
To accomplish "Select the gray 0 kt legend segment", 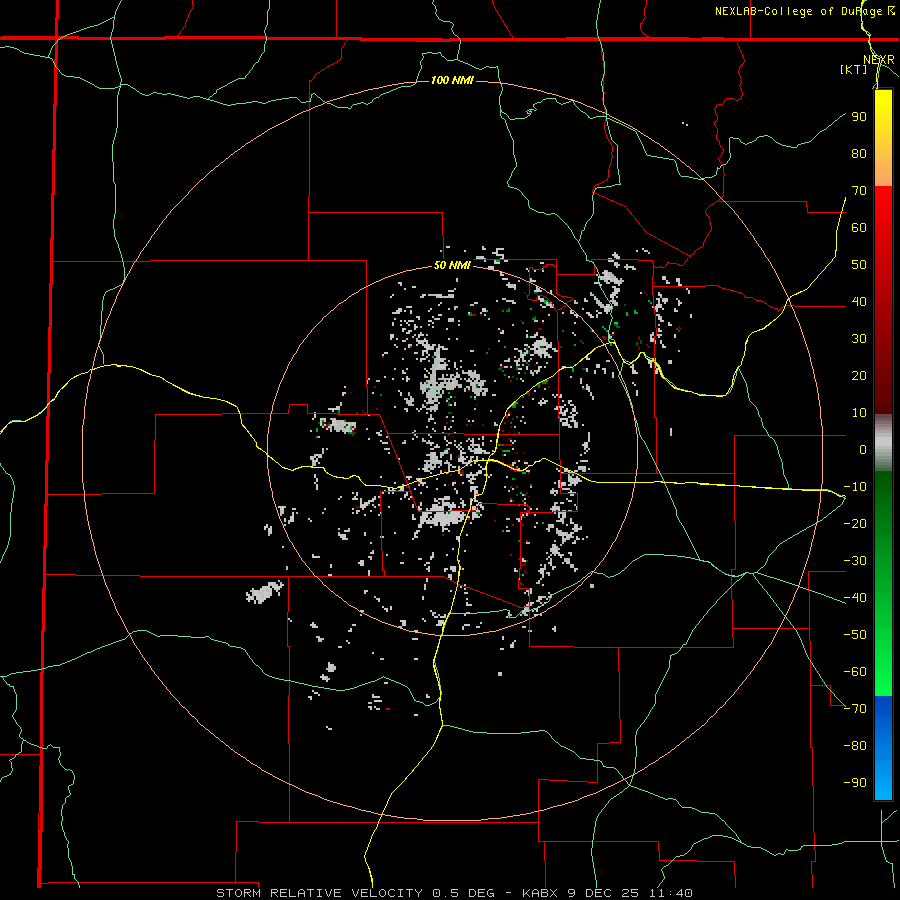I will 883,443.
